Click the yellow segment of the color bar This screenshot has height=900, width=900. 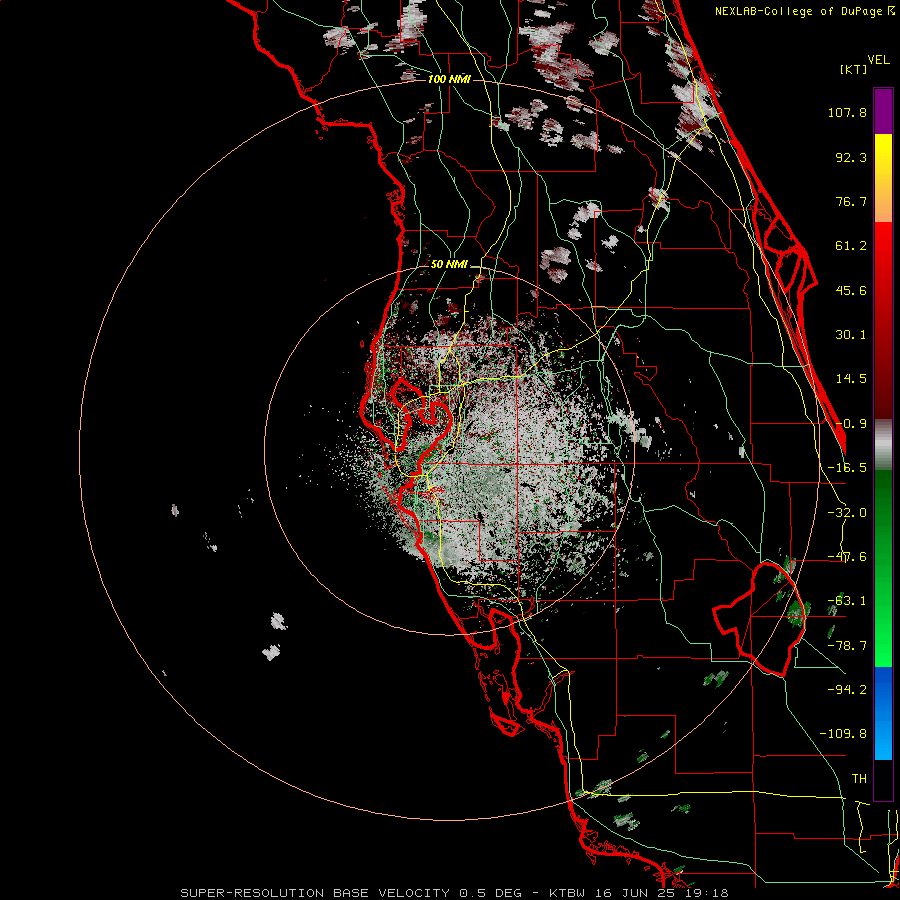tap(883, 178)
